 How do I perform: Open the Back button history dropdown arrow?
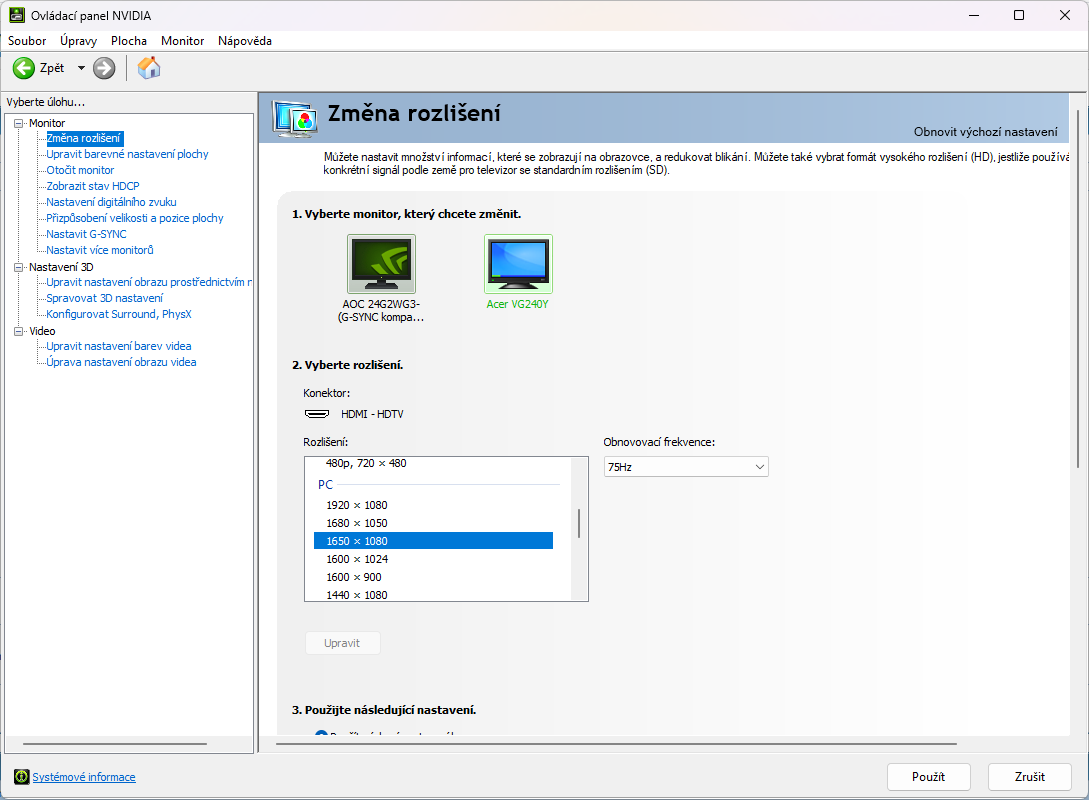(x=81, y=68)
